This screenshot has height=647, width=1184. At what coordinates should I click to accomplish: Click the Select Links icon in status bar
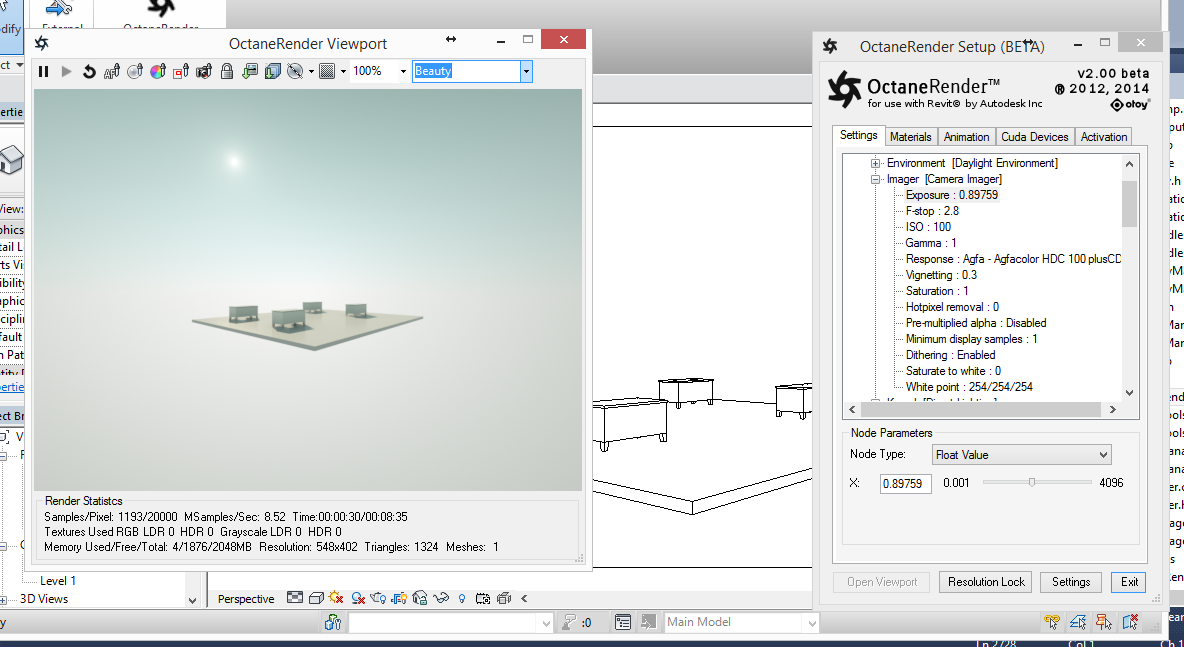coord(1052,621)
